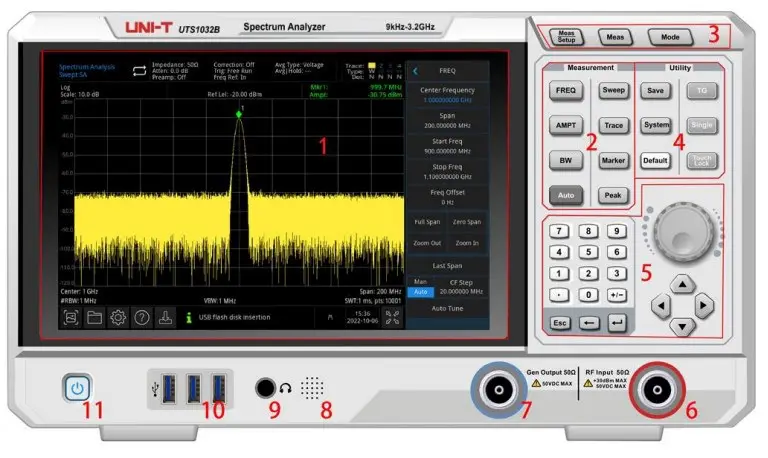This screenshot has width=768, height=458.
Task: Push the decimal point key
Action: [x=559, y=295]
